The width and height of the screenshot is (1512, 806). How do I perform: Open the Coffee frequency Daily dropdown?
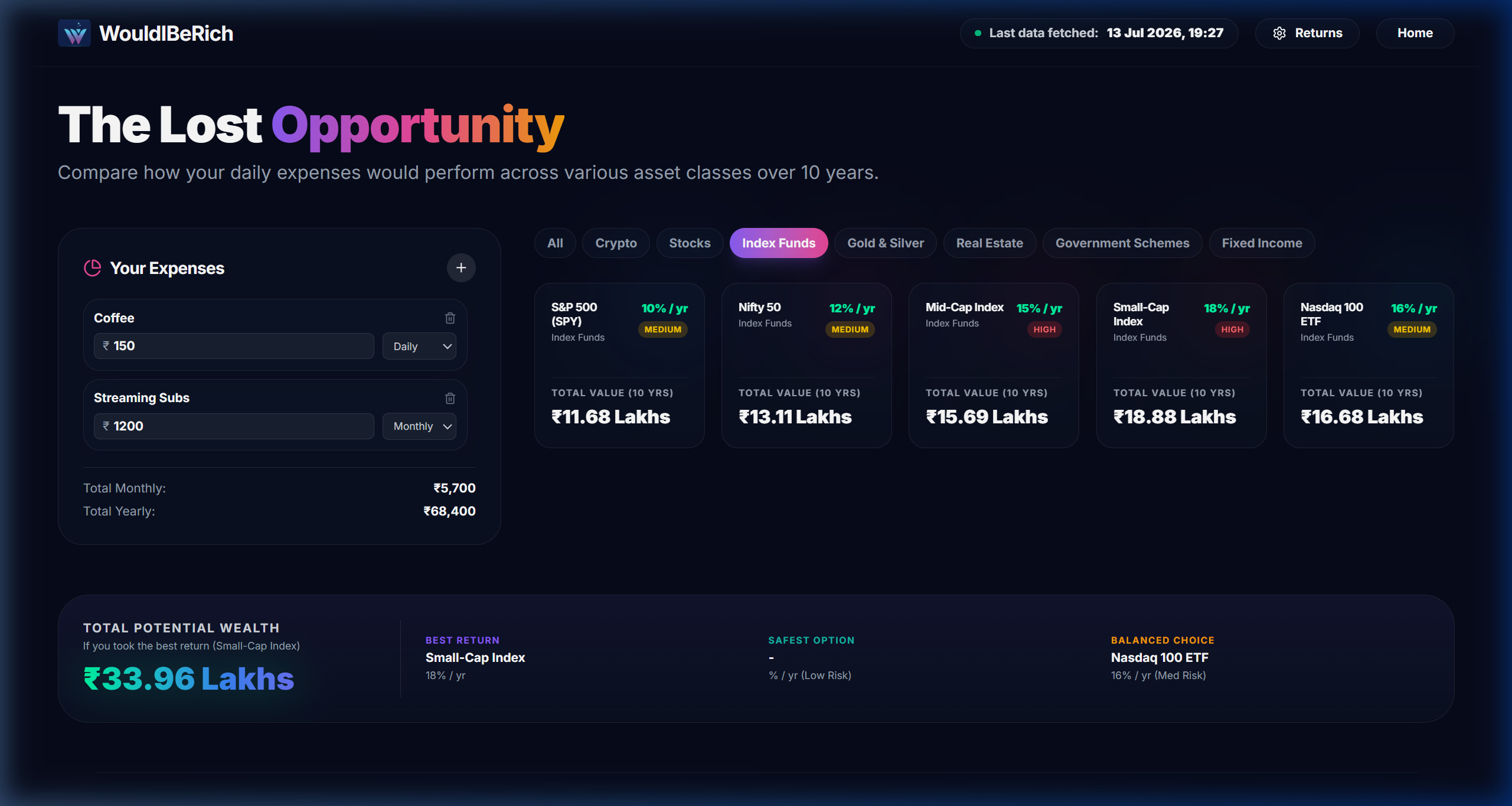pyautogui.click(x=419, y=346)
